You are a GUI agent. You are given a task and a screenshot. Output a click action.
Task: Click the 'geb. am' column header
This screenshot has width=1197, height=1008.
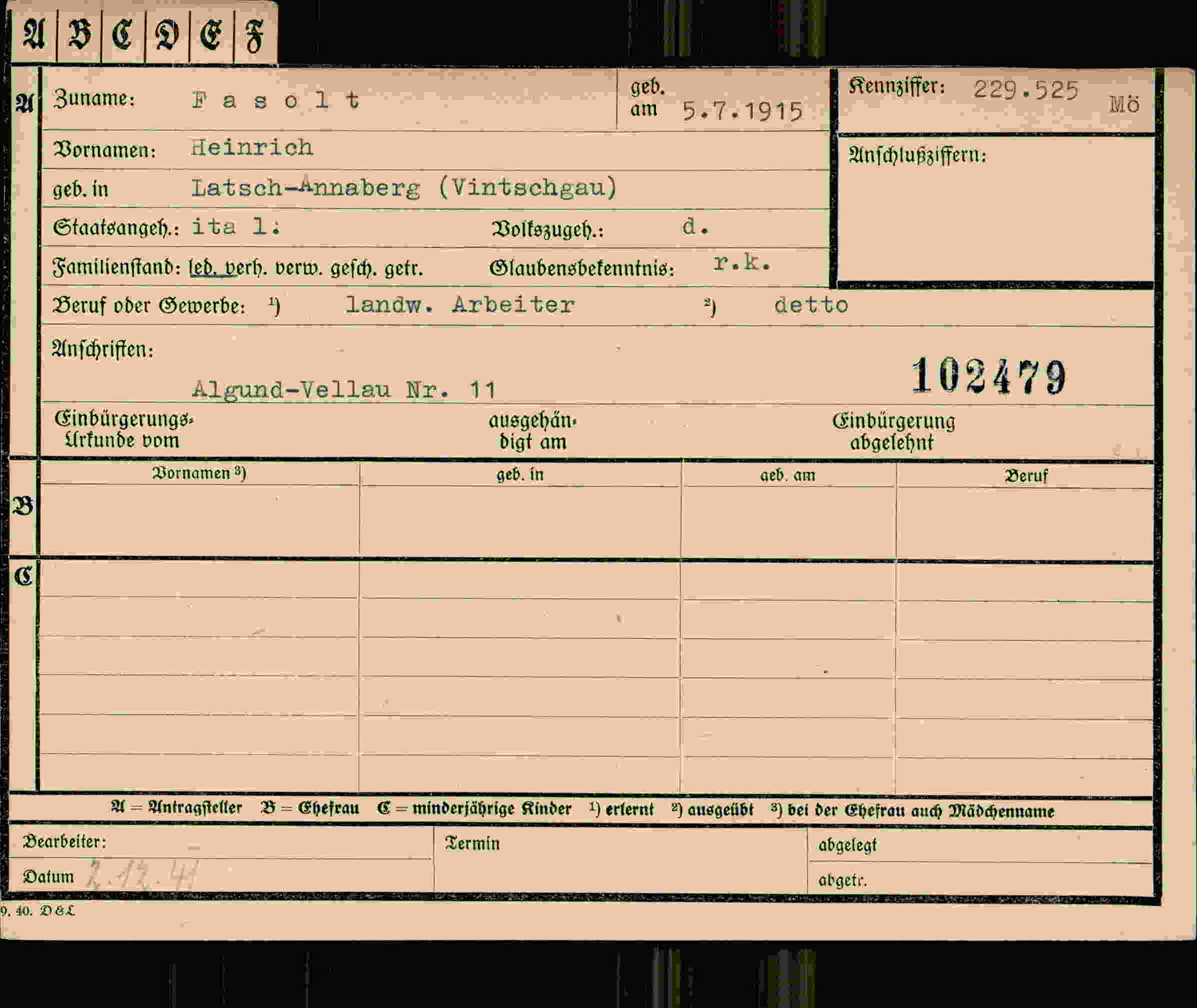coord(787,475)
